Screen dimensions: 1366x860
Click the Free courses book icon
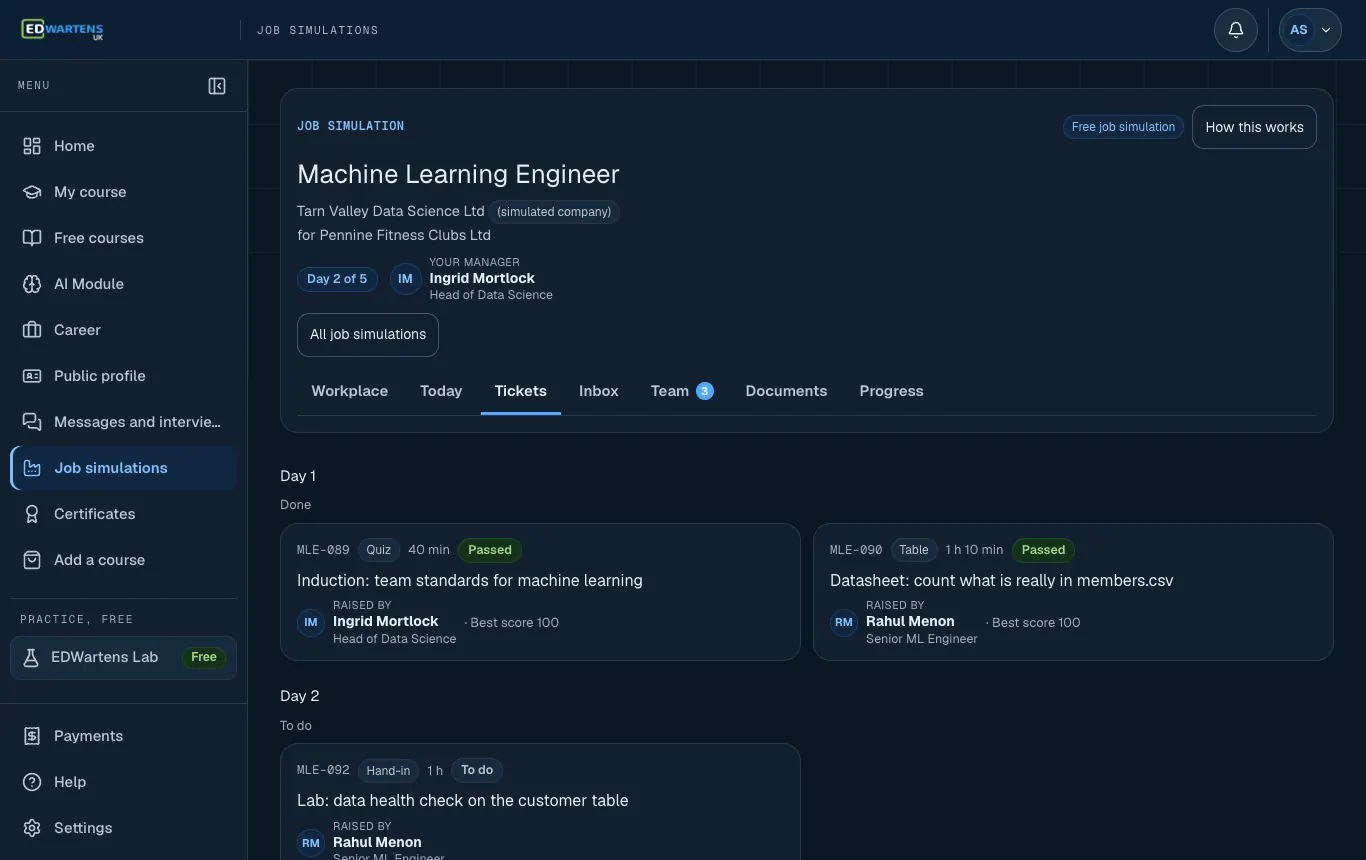32,238
